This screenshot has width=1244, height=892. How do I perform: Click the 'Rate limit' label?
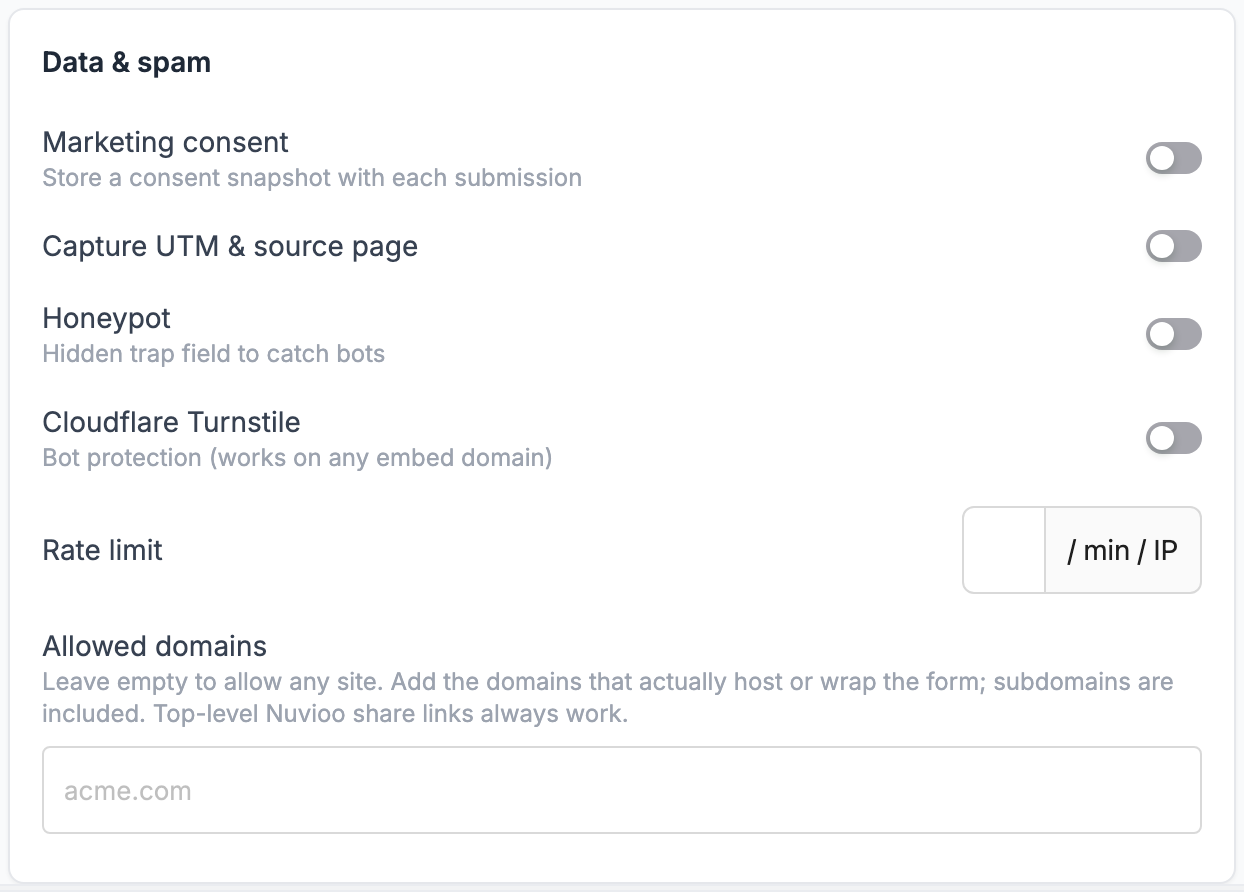pyautogui.click(x=102, y=550)
